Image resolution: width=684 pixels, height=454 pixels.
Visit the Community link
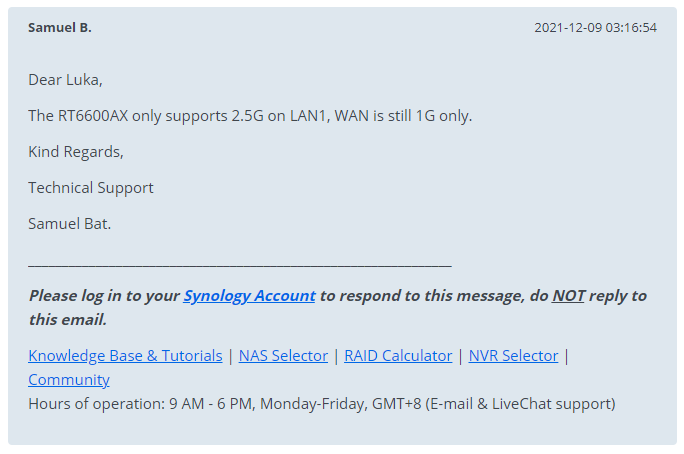(x=69, y=380)
